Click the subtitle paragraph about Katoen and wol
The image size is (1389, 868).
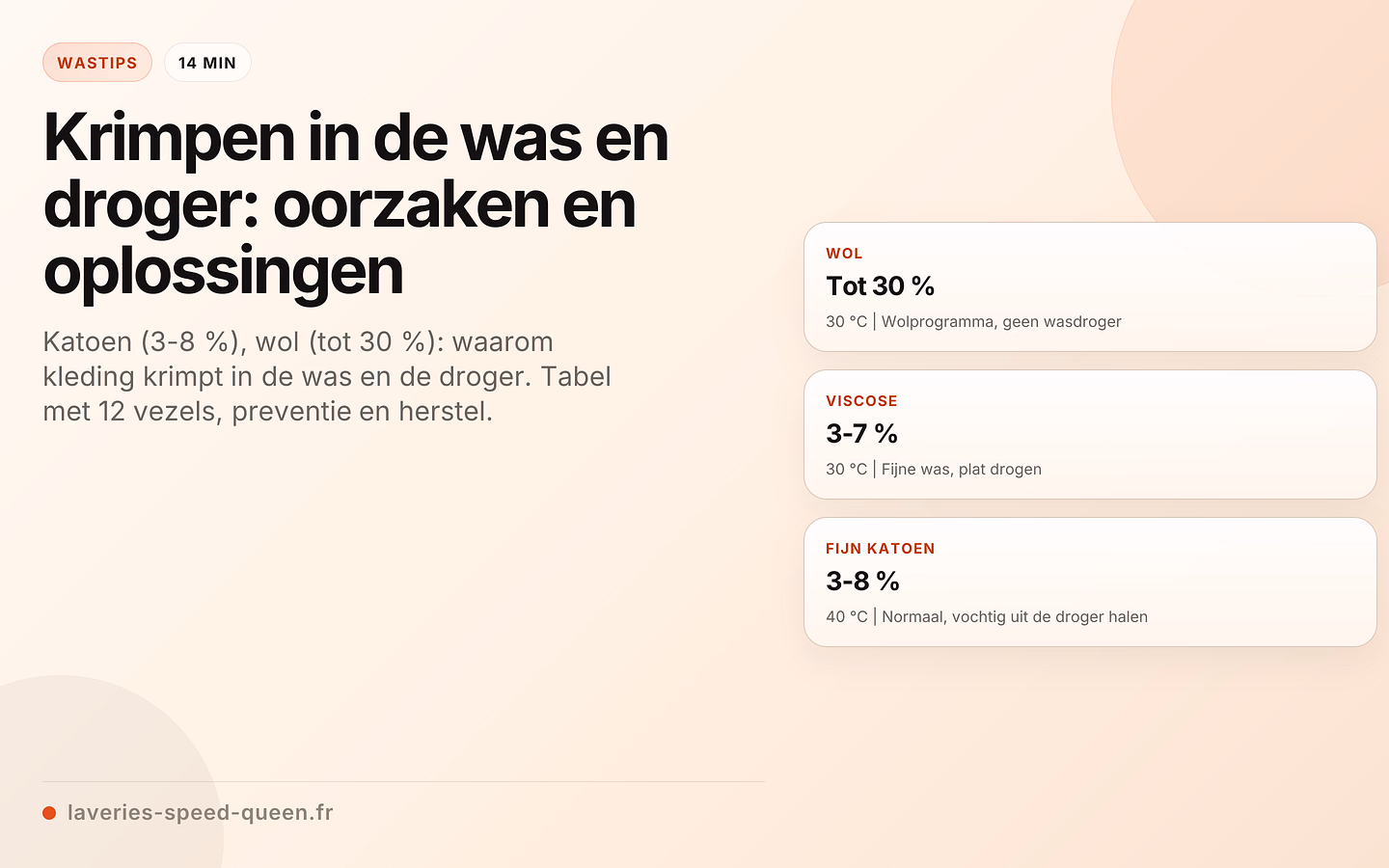coord(327,376)
